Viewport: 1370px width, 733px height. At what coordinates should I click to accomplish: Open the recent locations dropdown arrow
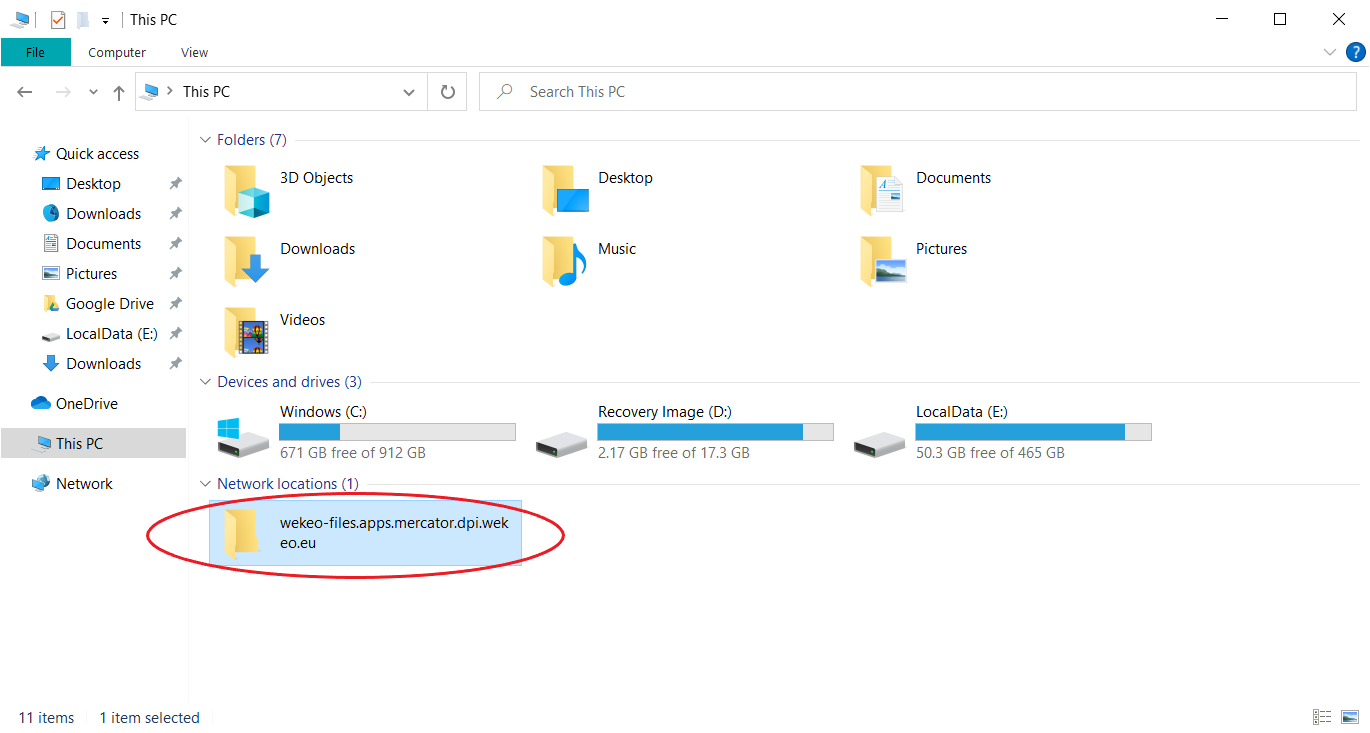point(94,92)
